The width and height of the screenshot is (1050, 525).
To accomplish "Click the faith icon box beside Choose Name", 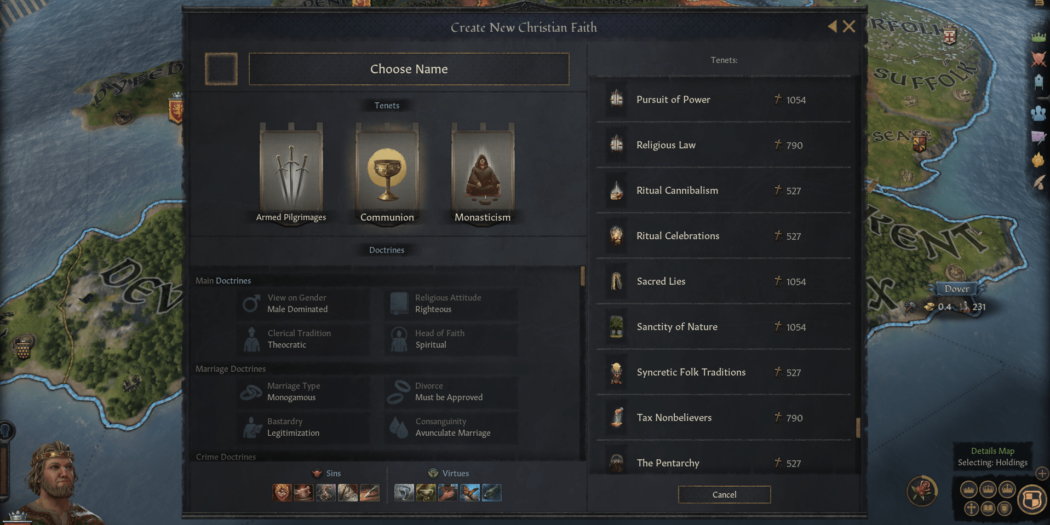I will [x=221, y=69].
